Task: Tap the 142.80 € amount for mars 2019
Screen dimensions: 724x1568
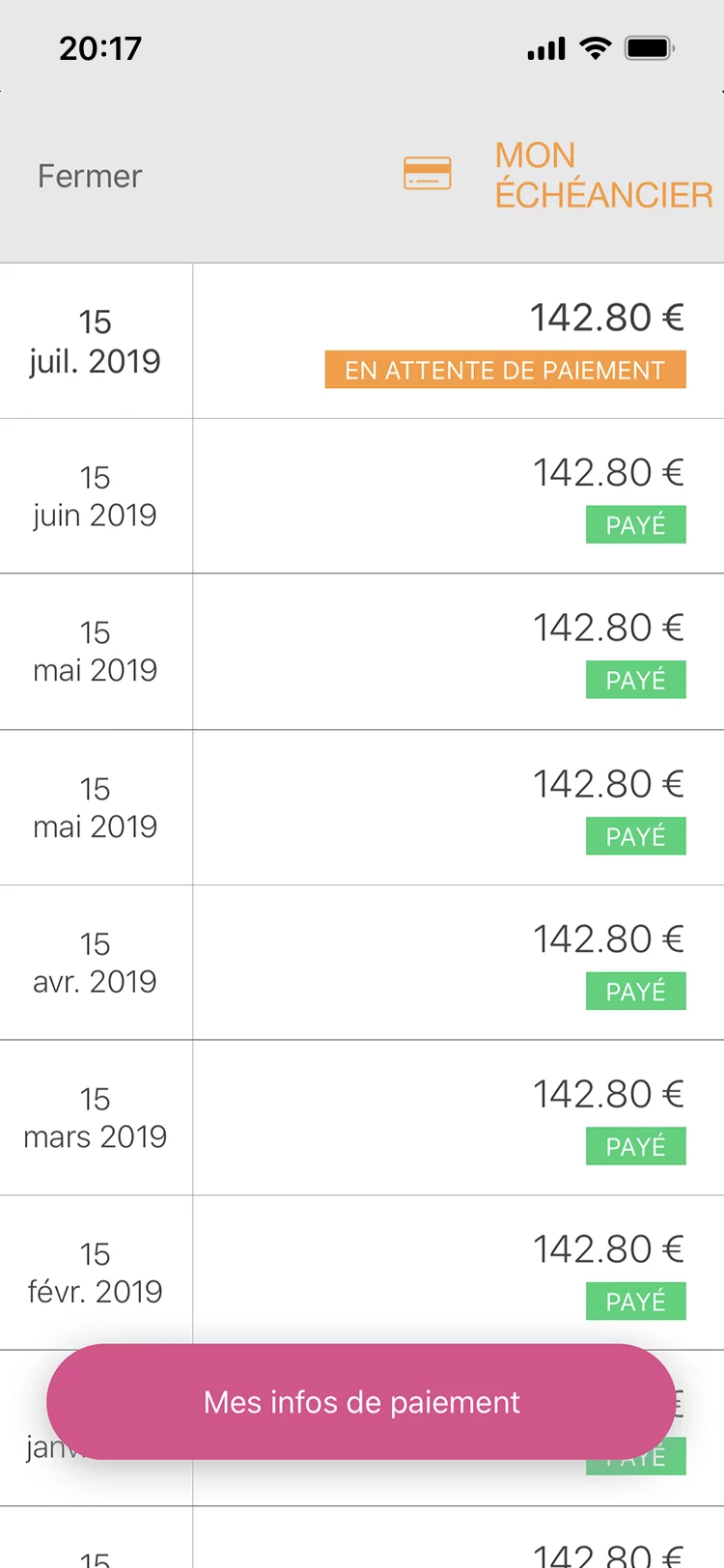Action: click(608, 1095)
